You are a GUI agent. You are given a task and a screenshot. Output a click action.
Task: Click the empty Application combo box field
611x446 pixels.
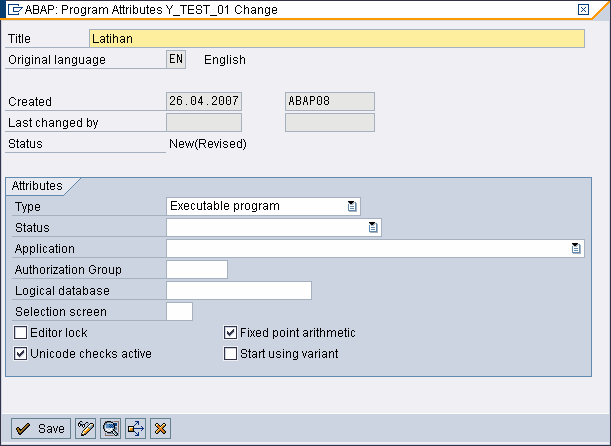tap(375, 248)
